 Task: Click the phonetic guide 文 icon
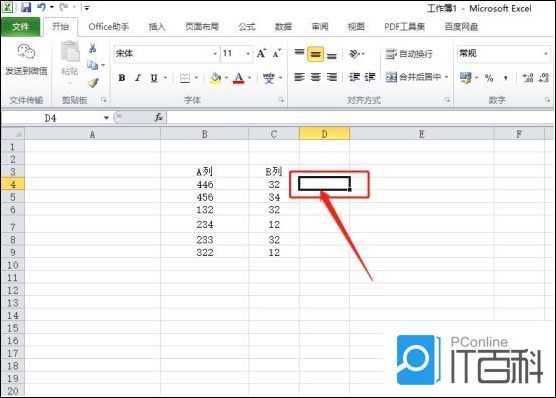(269, 78)
